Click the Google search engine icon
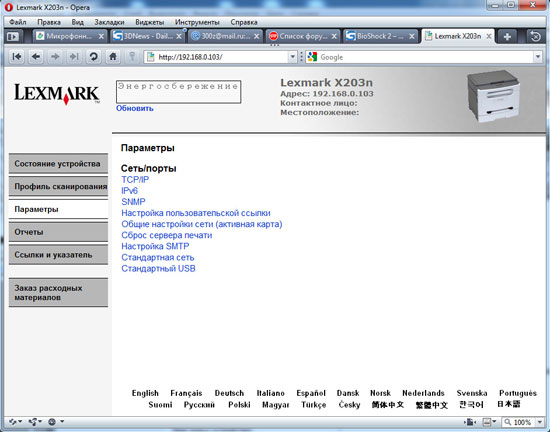The width and height of the screenshot is (550, 432). [312, 57]
